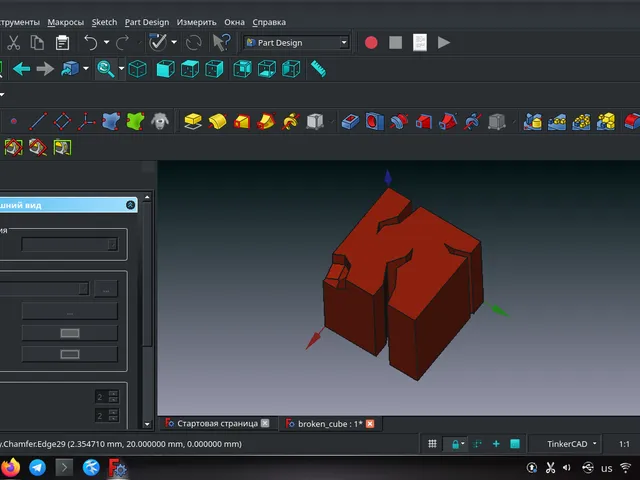Viewport: 640px width, 480px height.
Task: Close the Стартовая страница tab
Action: pos(265,423)
